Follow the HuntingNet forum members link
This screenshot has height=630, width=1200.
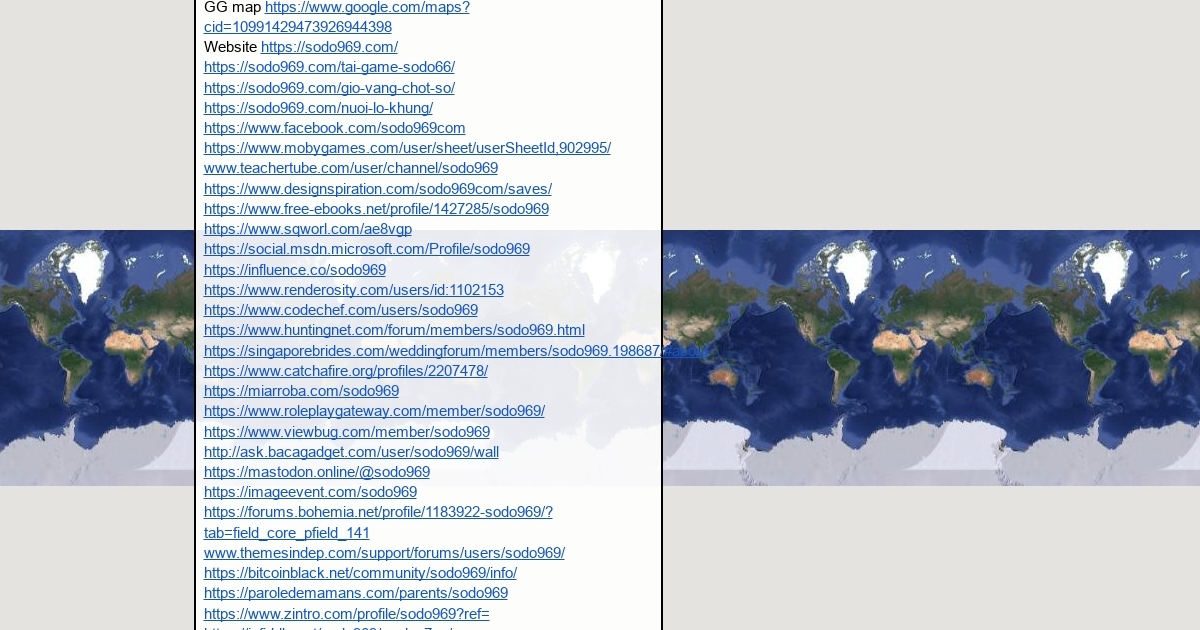[x=394, y=330]
